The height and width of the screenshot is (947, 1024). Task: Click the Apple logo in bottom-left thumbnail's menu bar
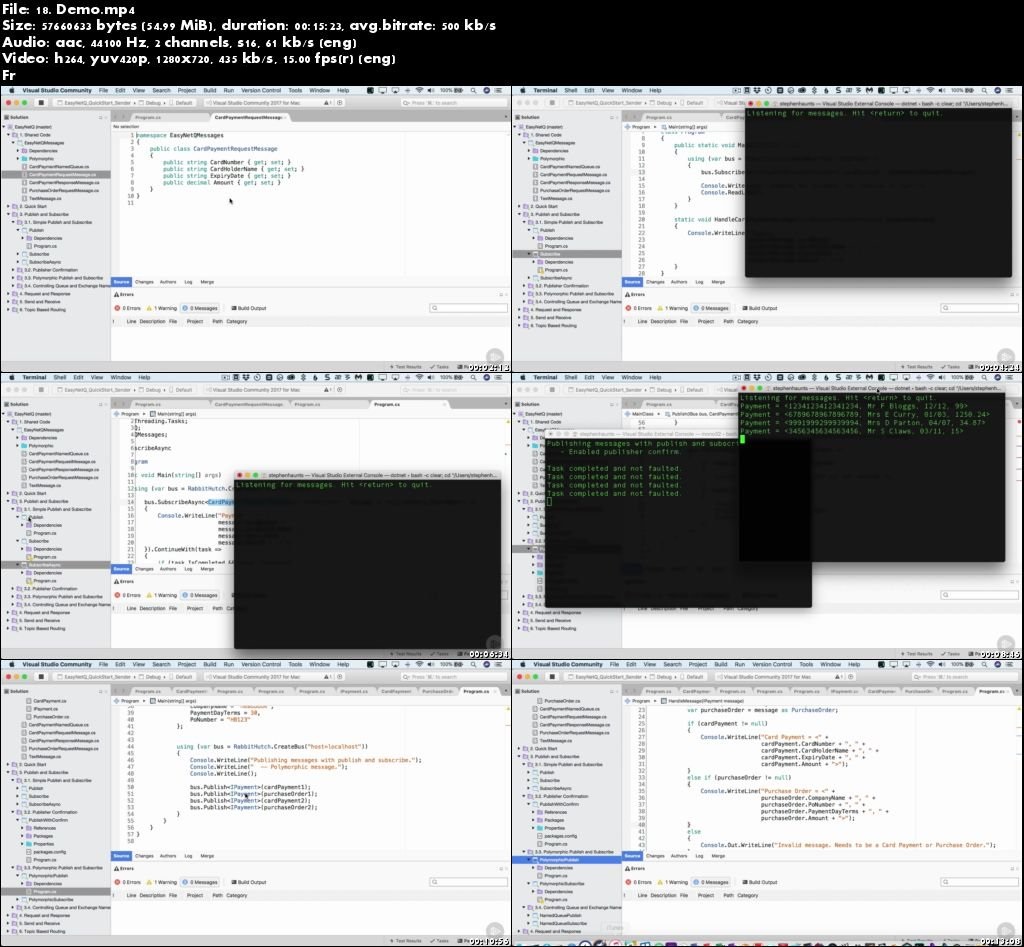(11, 664)
